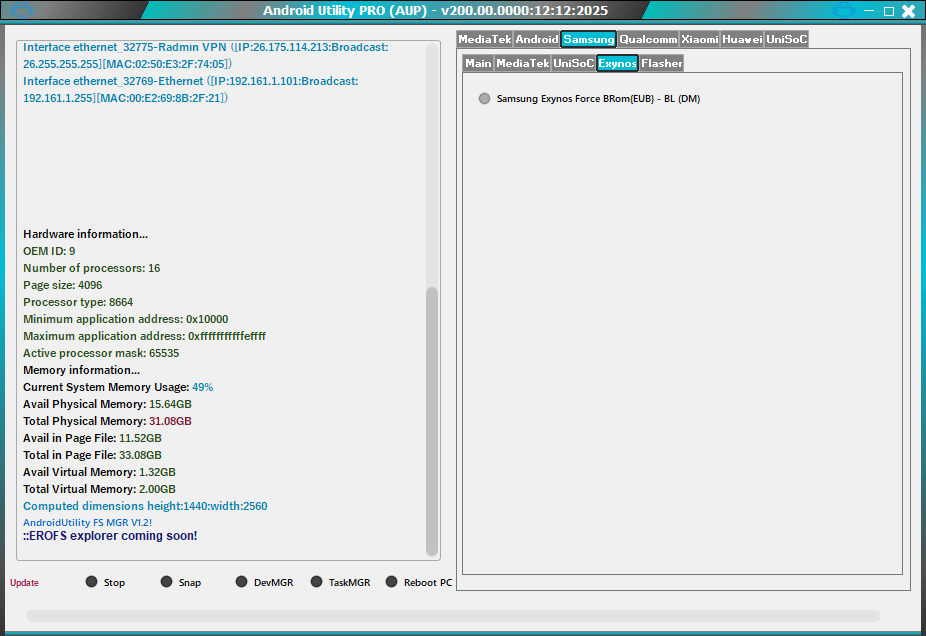Click the Android icon beside the minimize button

click(x=843, y=11)
